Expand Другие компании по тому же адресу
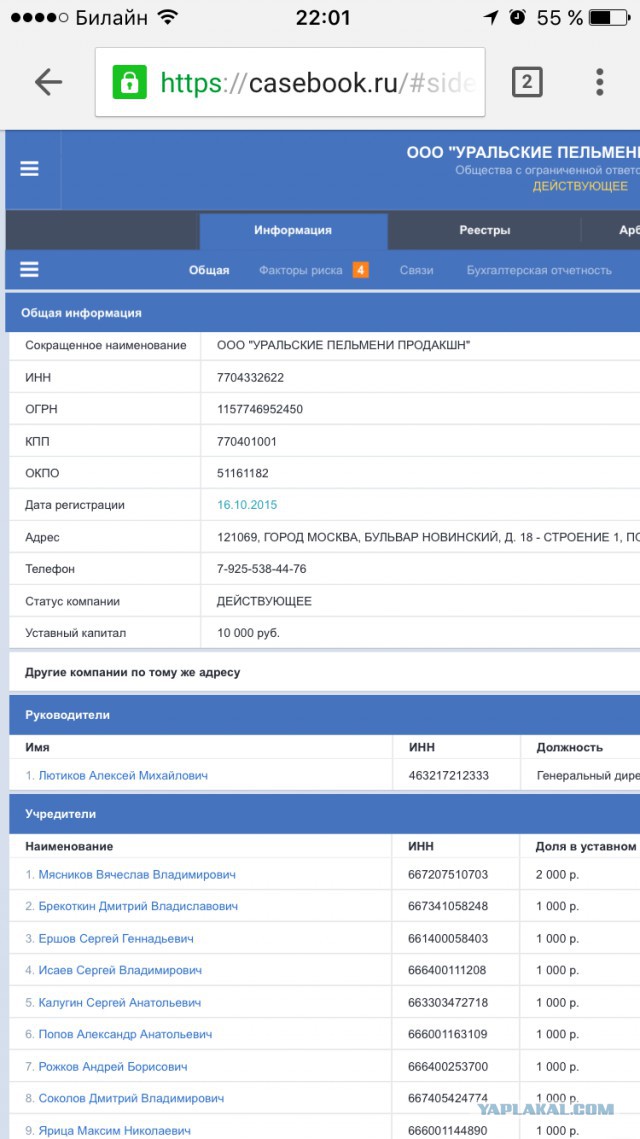Screen dimensions: 640x1139 (x=132, y=673)
